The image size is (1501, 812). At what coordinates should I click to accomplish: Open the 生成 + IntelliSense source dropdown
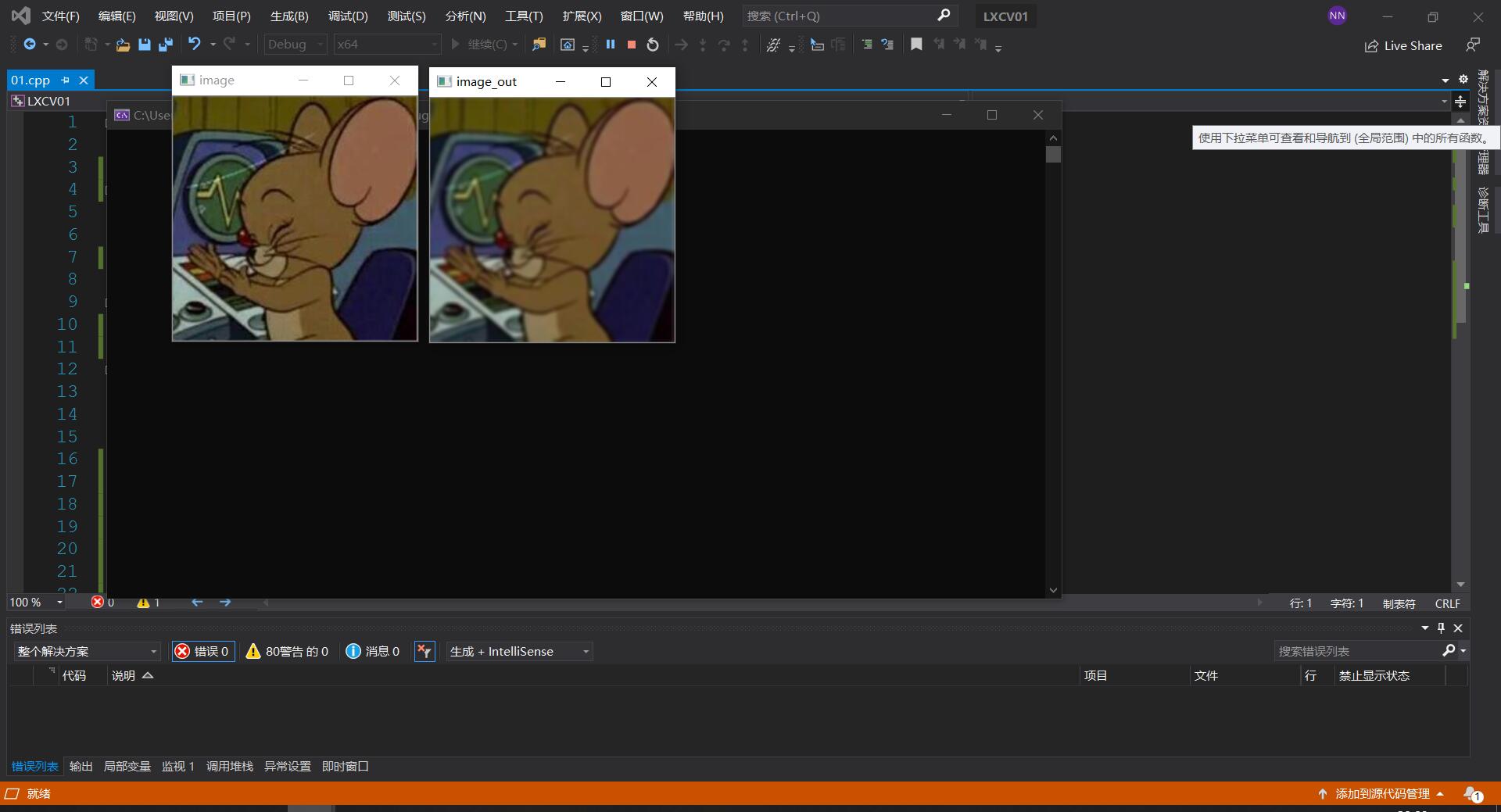click(519, 651)
